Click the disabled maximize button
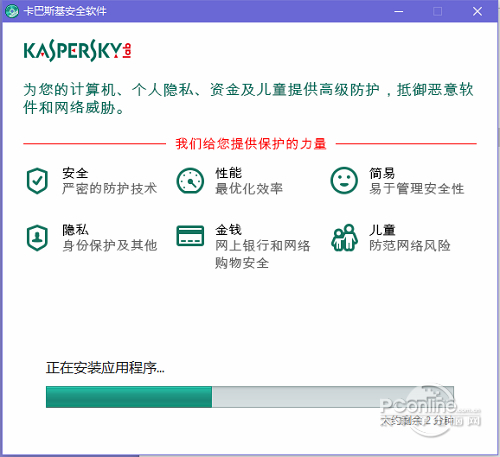Image resolution: width=500 pixels, height=457 pixels. pyautogui.click(x=438, y=11)
